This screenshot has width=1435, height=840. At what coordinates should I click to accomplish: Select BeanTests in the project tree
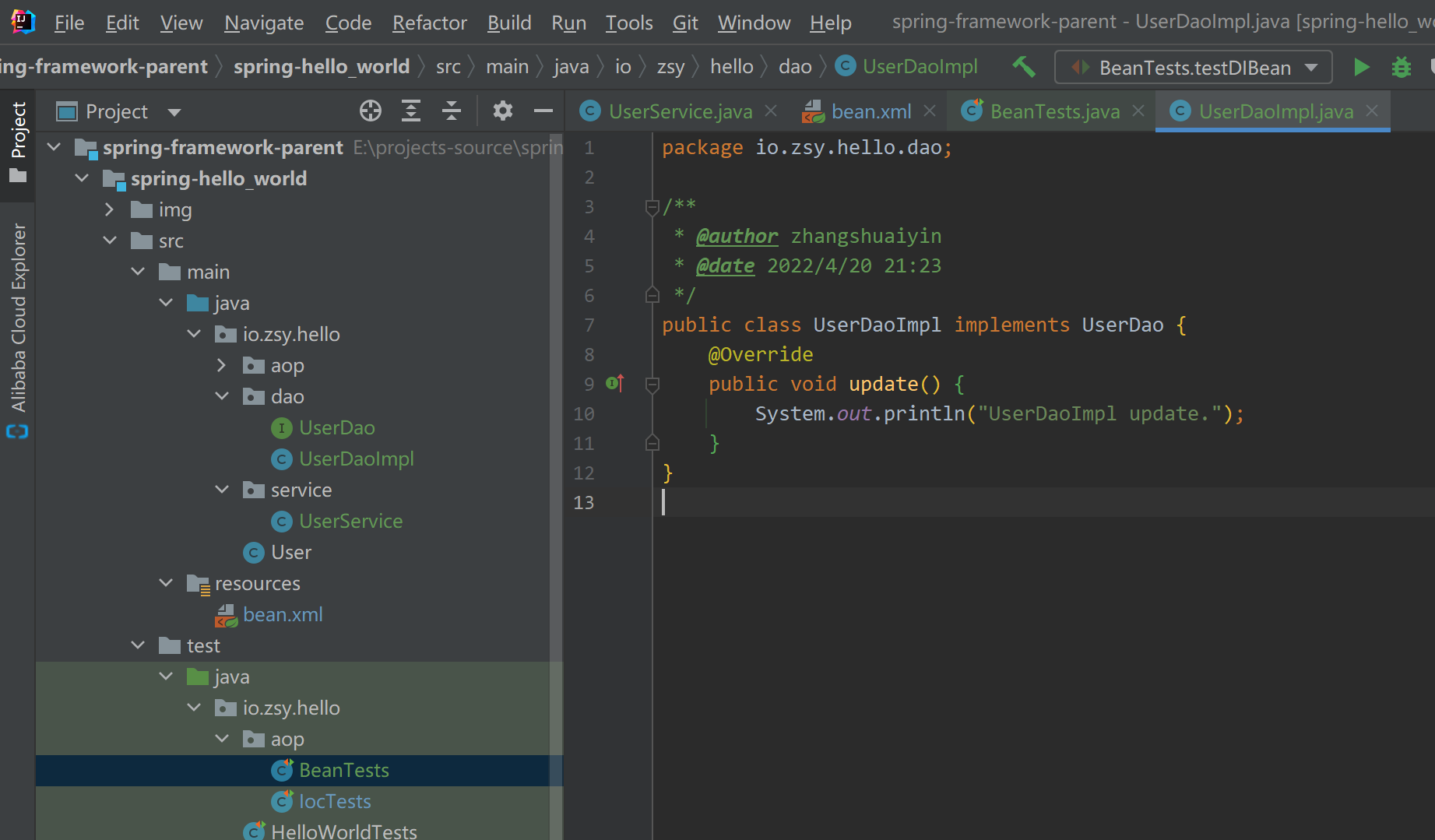pos(344,771)
